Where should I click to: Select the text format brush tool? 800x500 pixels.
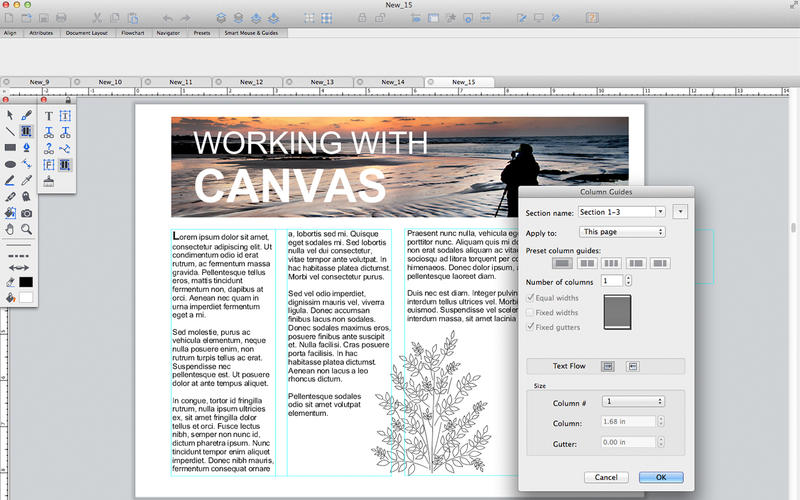click(x=48, y=181)
